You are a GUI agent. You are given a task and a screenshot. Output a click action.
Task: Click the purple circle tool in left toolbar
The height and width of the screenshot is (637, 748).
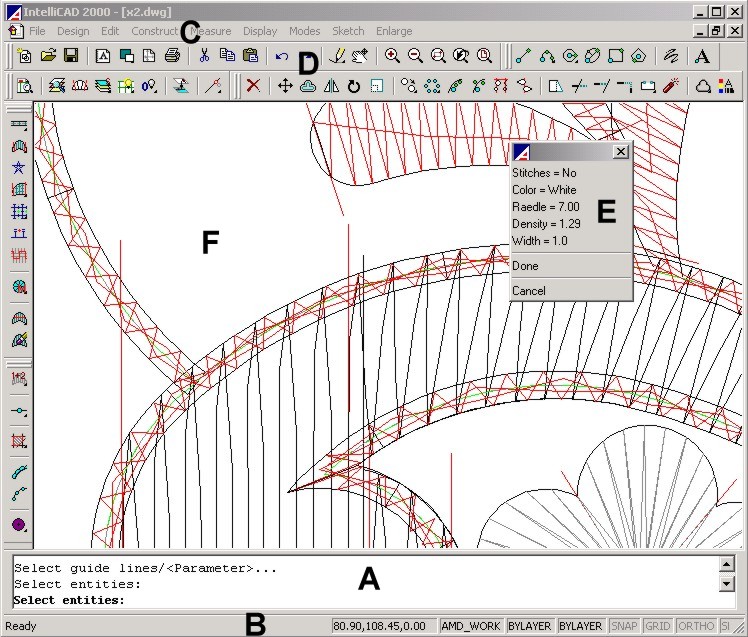click(x=18, y=524)
